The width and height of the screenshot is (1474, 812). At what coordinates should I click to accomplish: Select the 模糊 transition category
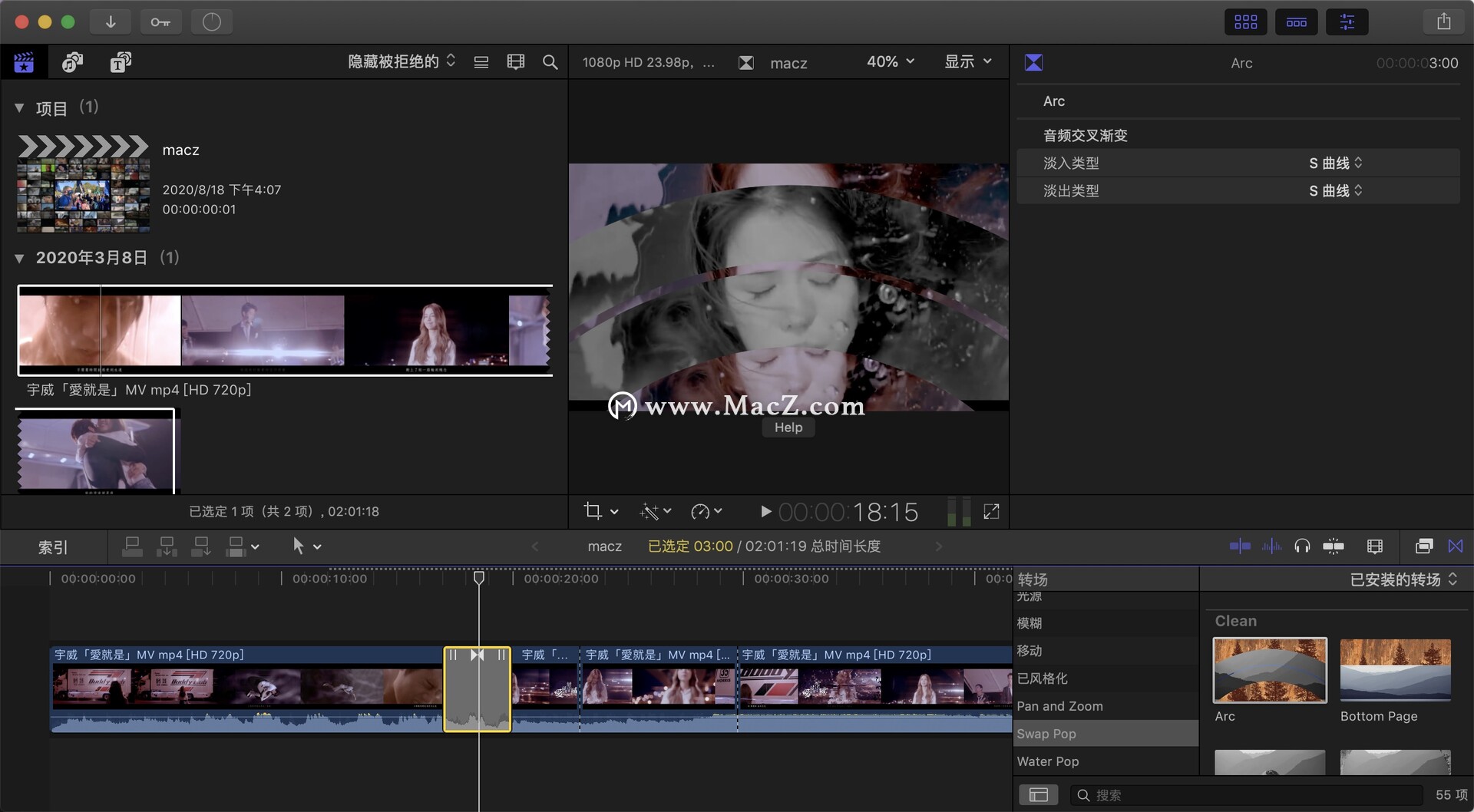point(1105,623)
